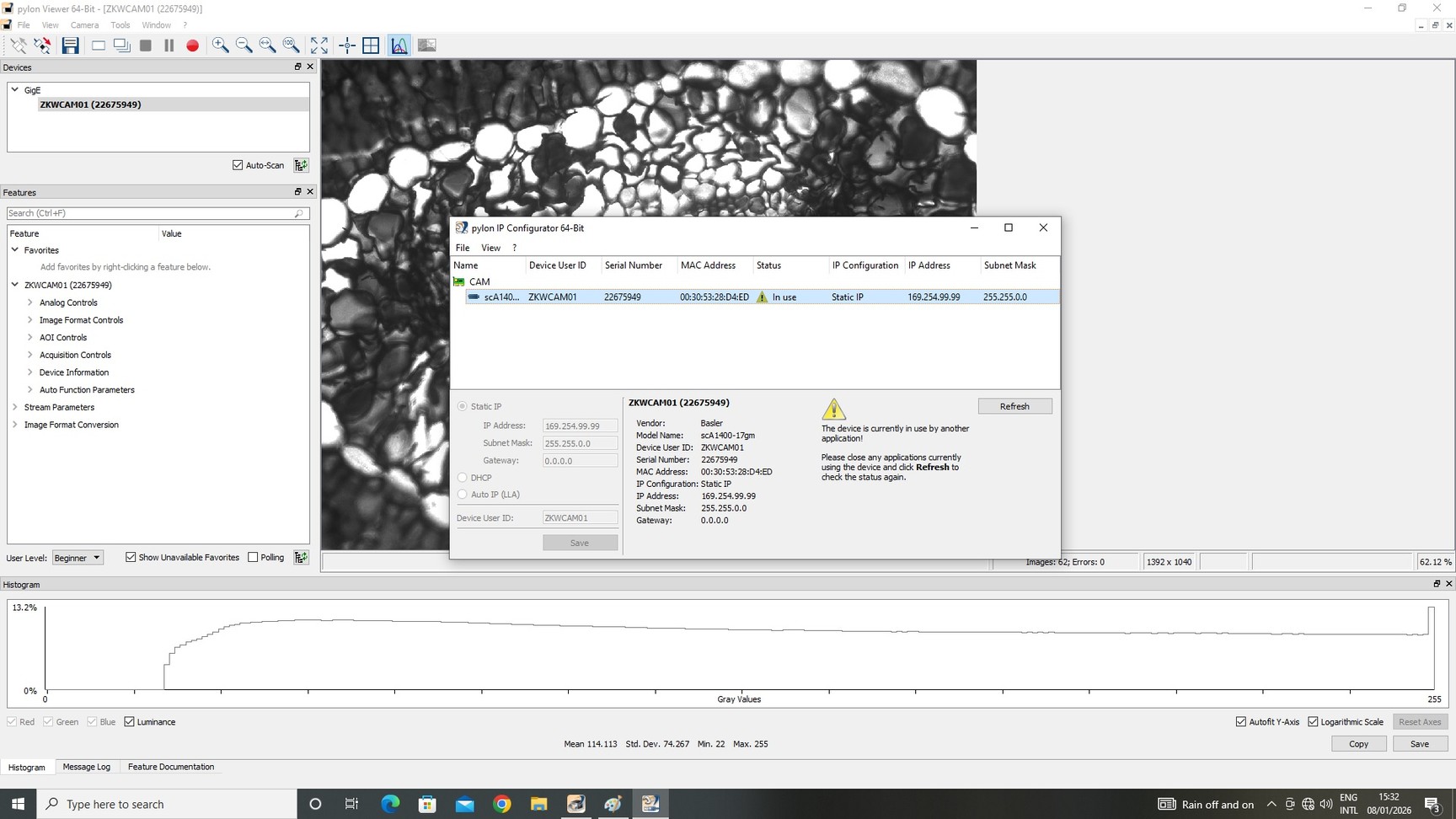Click the Save floppy disk toolbar icon

[x=71, y=45]
